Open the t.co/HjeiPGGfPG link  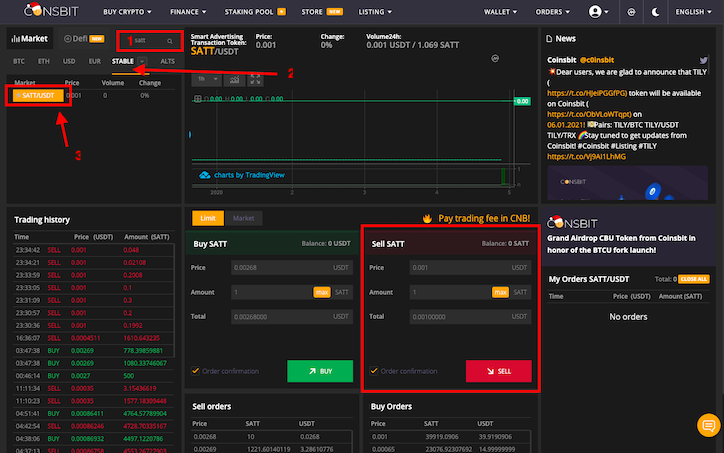[x=587, y=93]
